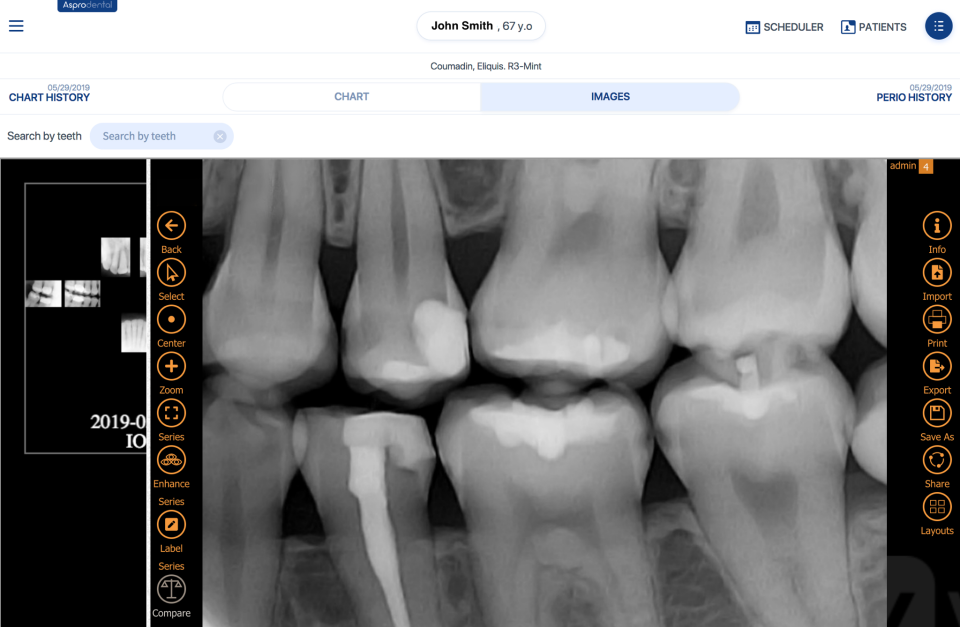This screenshot has height=627, width=960.
Task: Click the Compare icon
Action: tap(171, 590)
